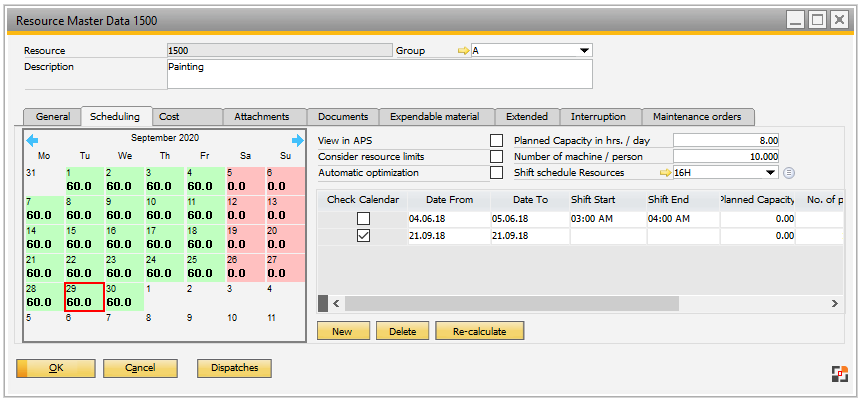Click the Group link arrow icon
The image size is (861, 401).
tap(463, 51)
